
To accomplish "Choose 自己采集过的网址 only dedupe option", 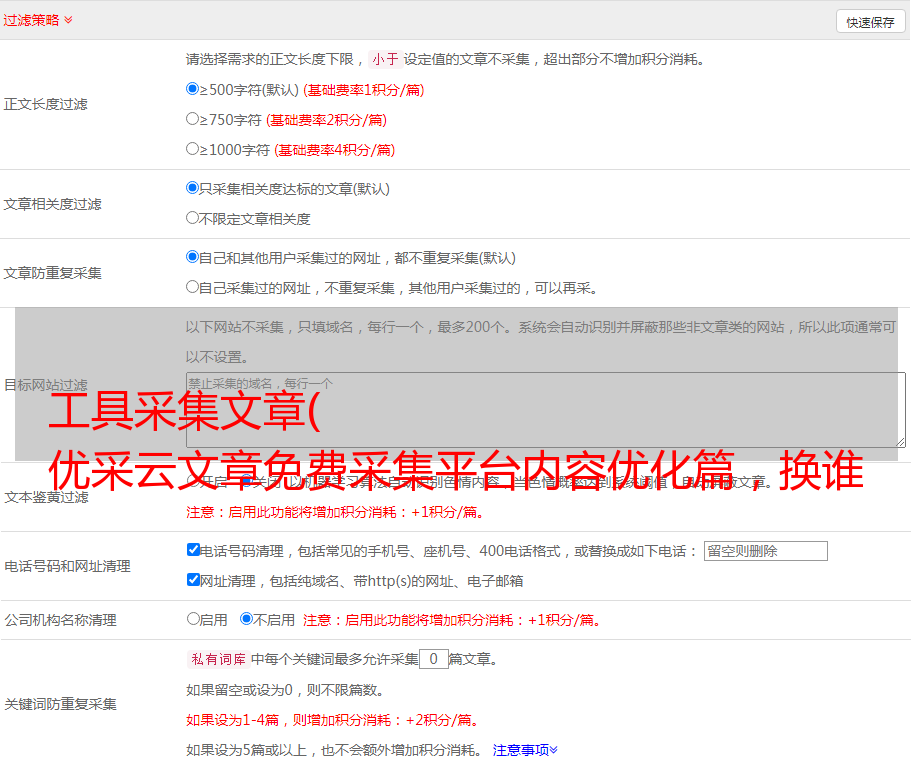I will [x=193, y=287].
